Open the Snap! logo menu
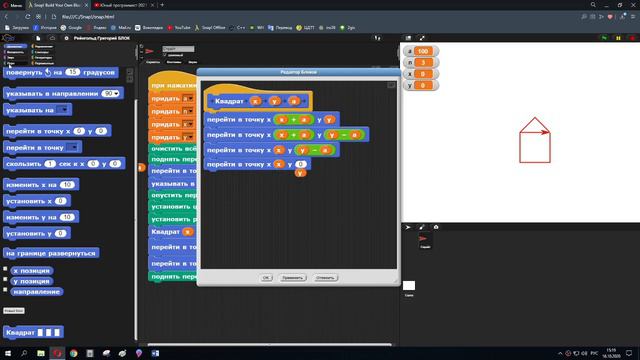This screenshot has width=640, height=360. pos(8,38)
